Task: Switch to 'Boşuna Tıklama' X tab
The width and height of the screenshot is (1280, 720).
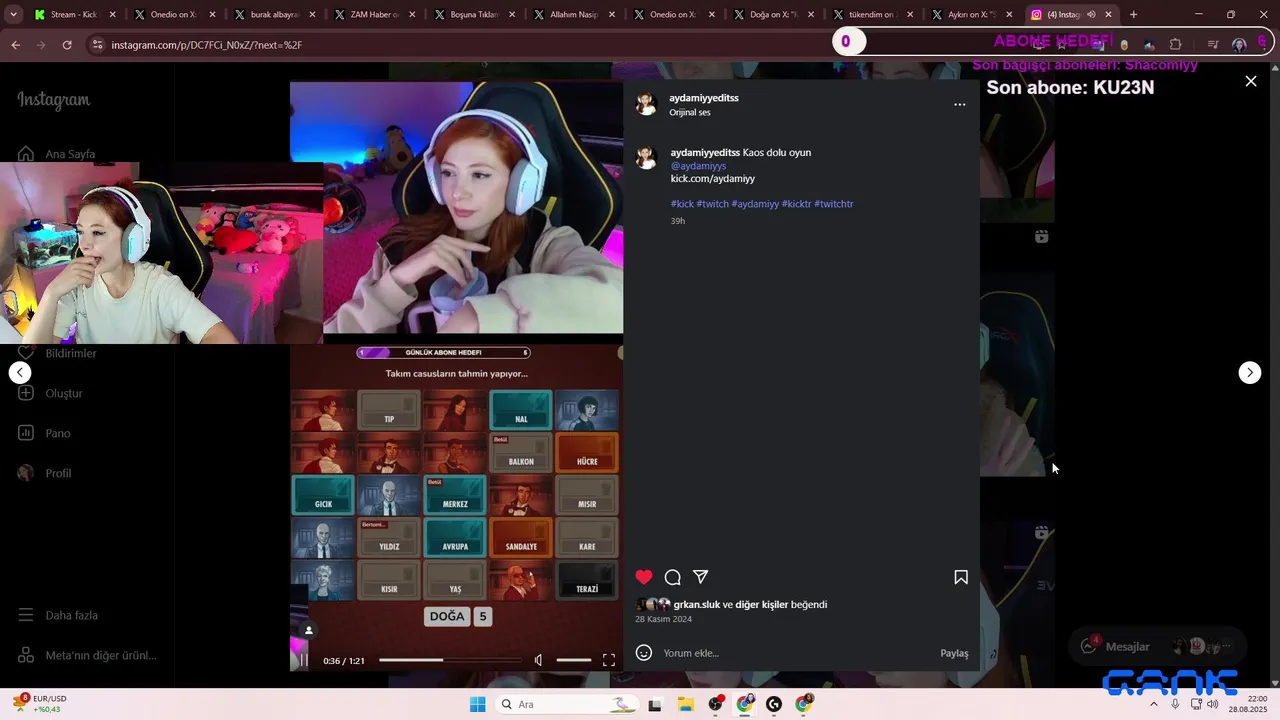Action: (475, 15)
